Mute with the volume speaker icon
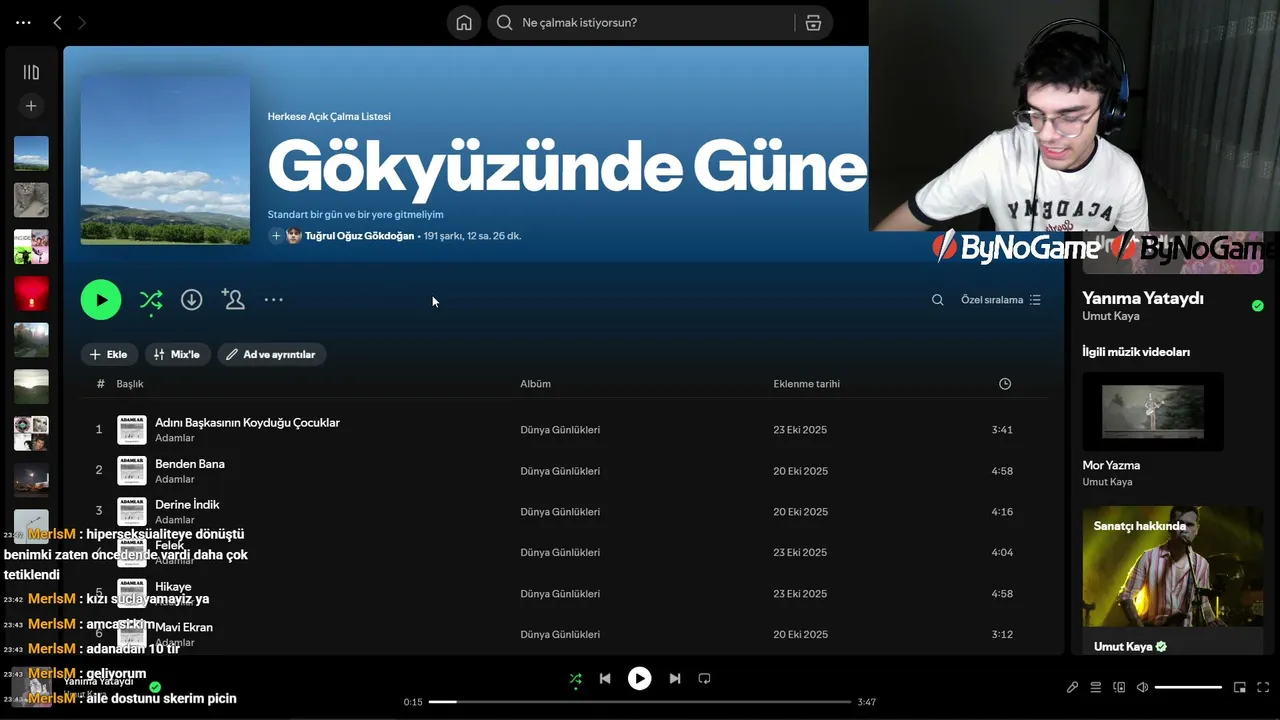The image size is (1280, 720). pos(1142,688)
